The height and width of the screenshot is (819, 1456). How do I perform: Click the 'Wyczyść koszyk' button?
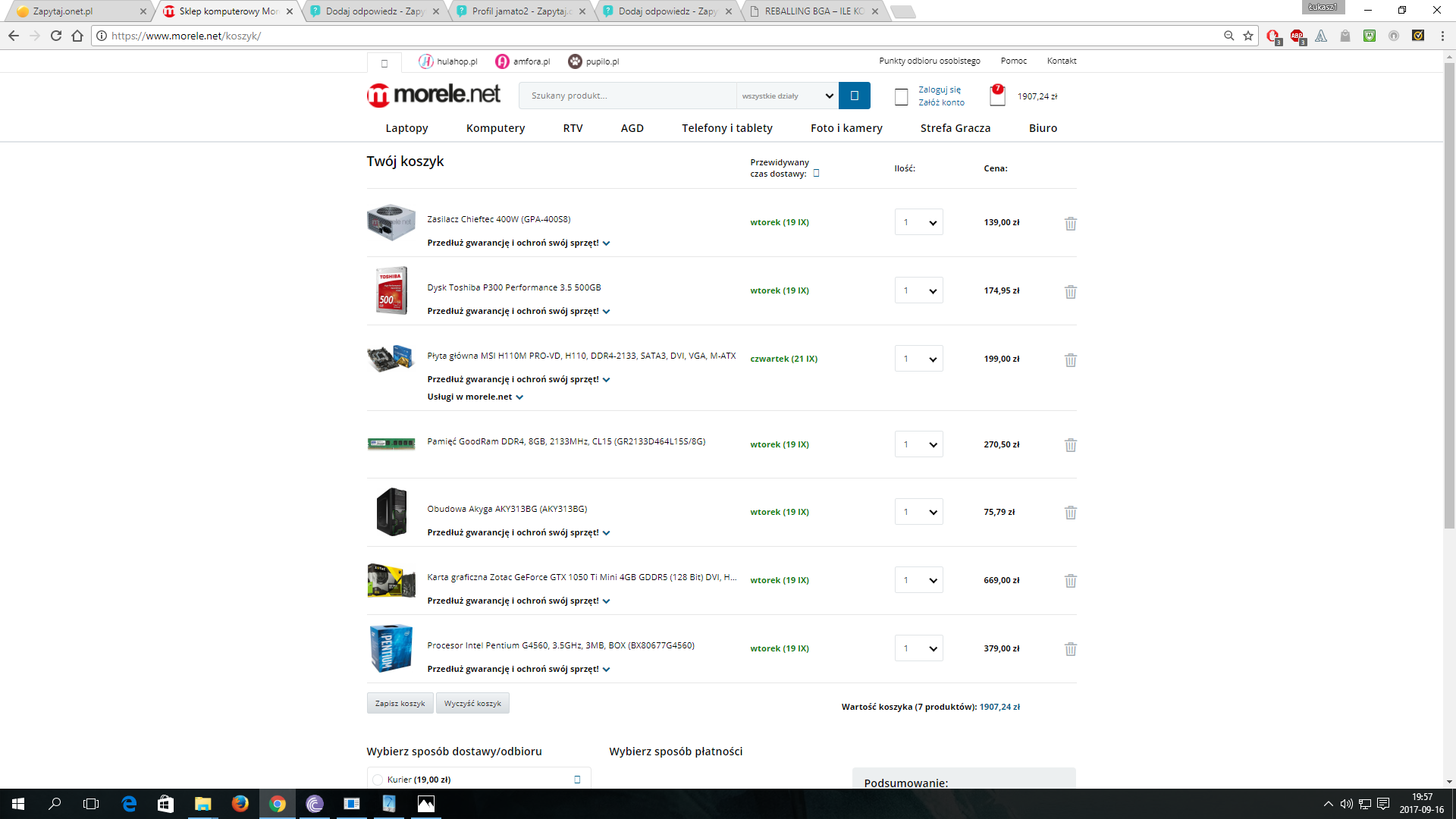point(472,703)
